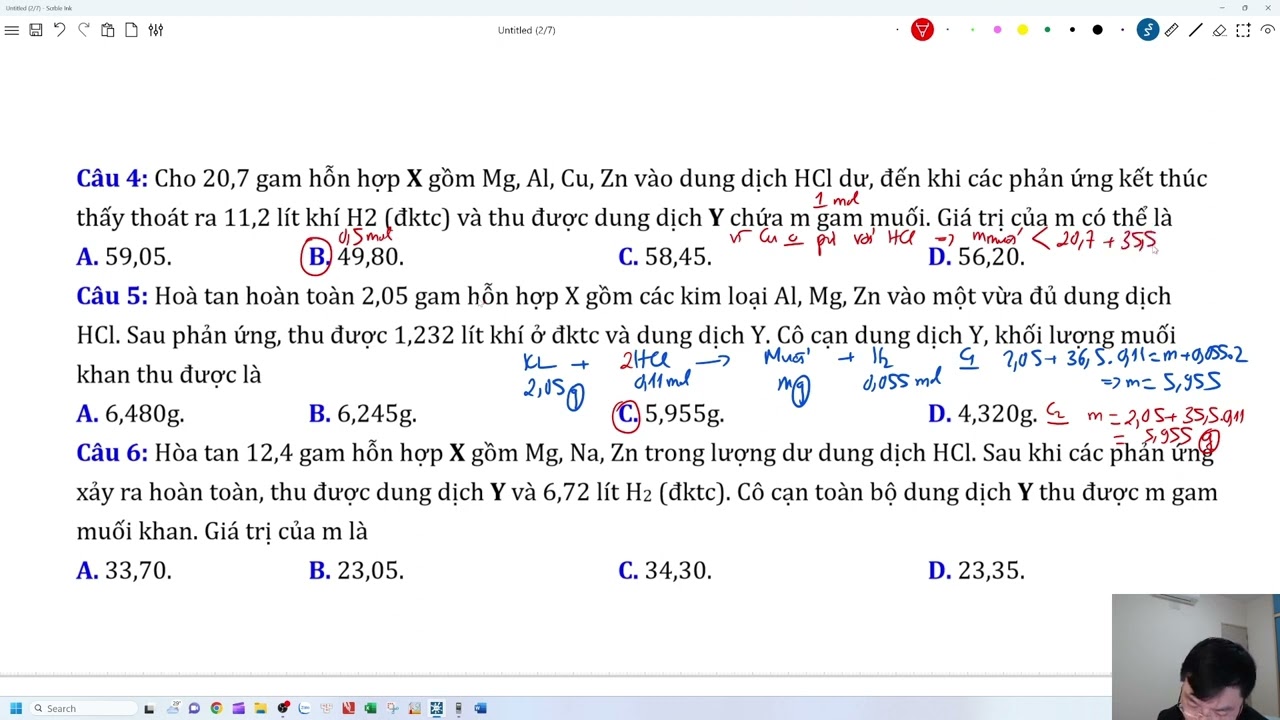Toggle the ruler tool
The image size is (1280, 720).
pyautogui.click(x=1171, y=30)
